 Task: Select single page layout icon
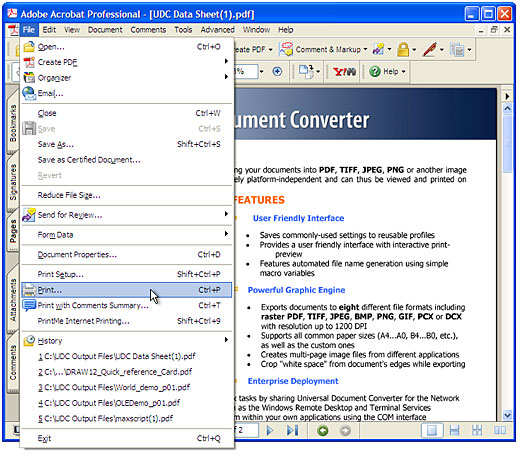pyautogui.click(x=432, y=430)
